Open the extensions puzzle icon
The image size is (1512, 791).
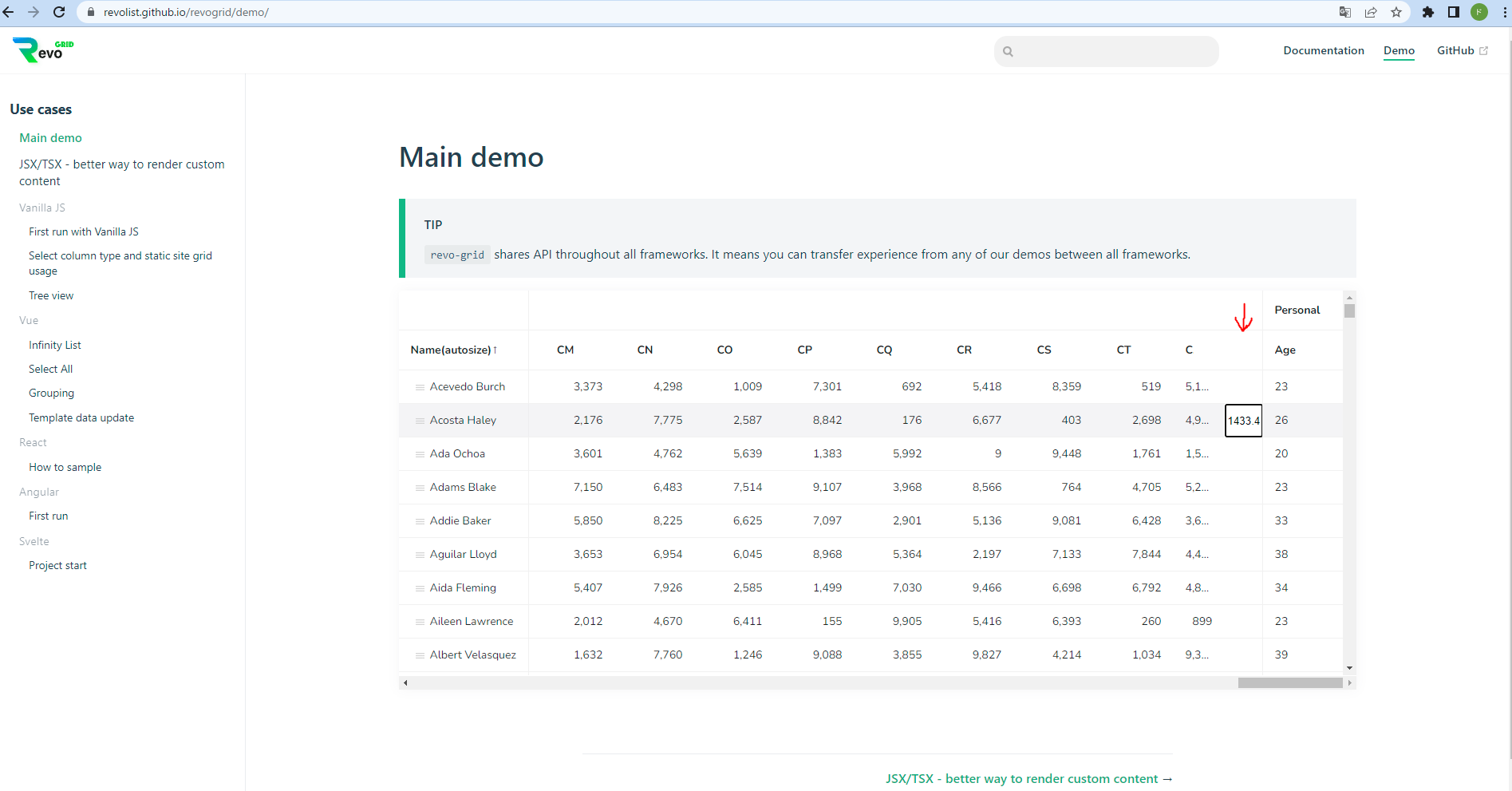coord(1428,12)
